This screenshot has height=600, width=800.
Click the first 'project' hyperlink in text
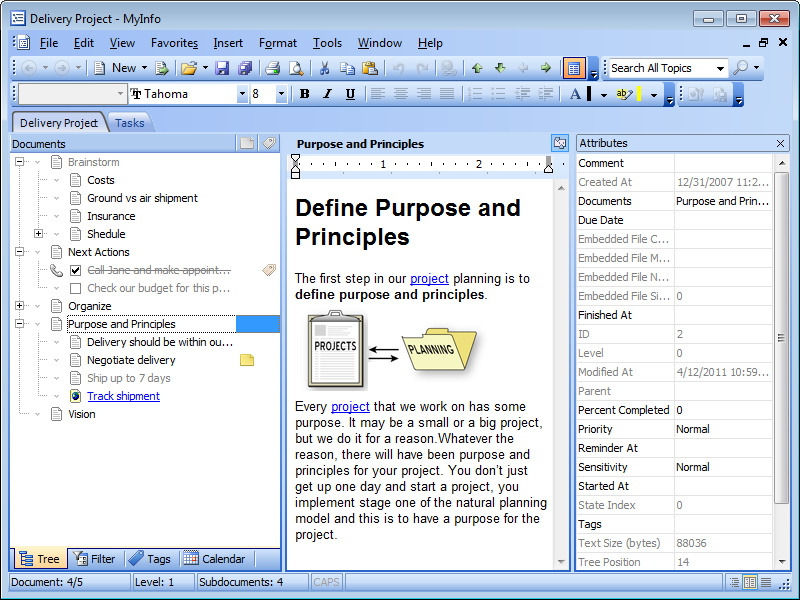429,279
